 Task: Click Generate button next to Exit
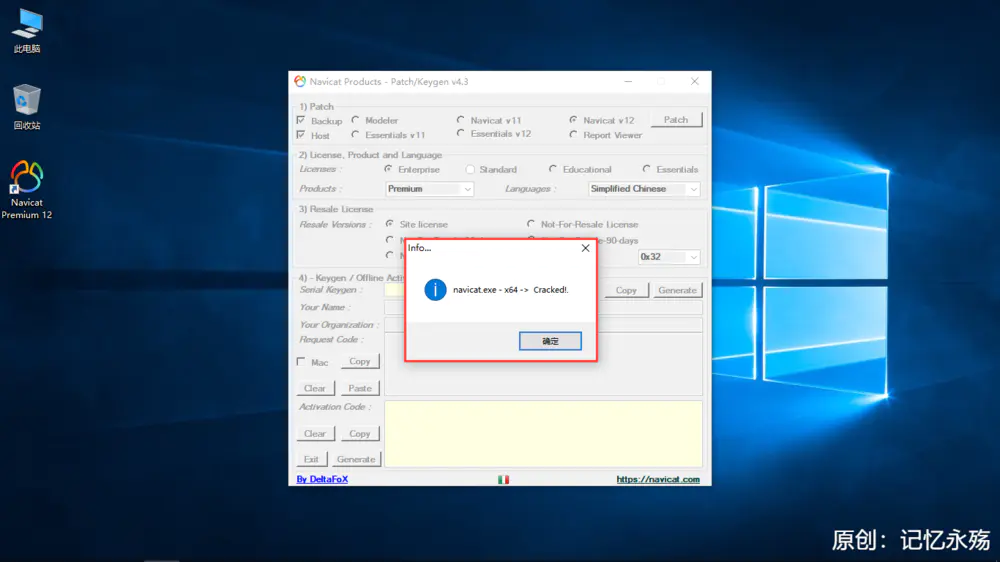pos(356,459)
